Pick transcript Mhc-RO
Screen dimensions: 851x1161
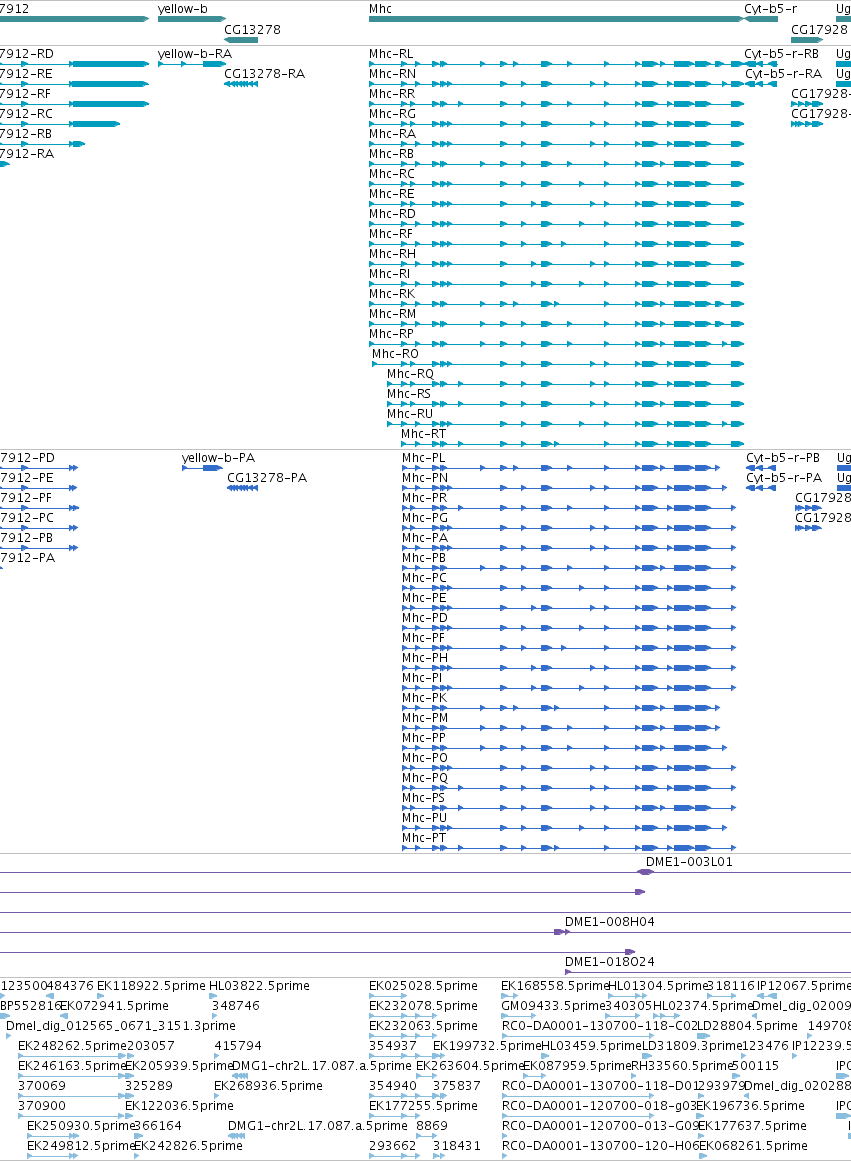pos(396,354)
